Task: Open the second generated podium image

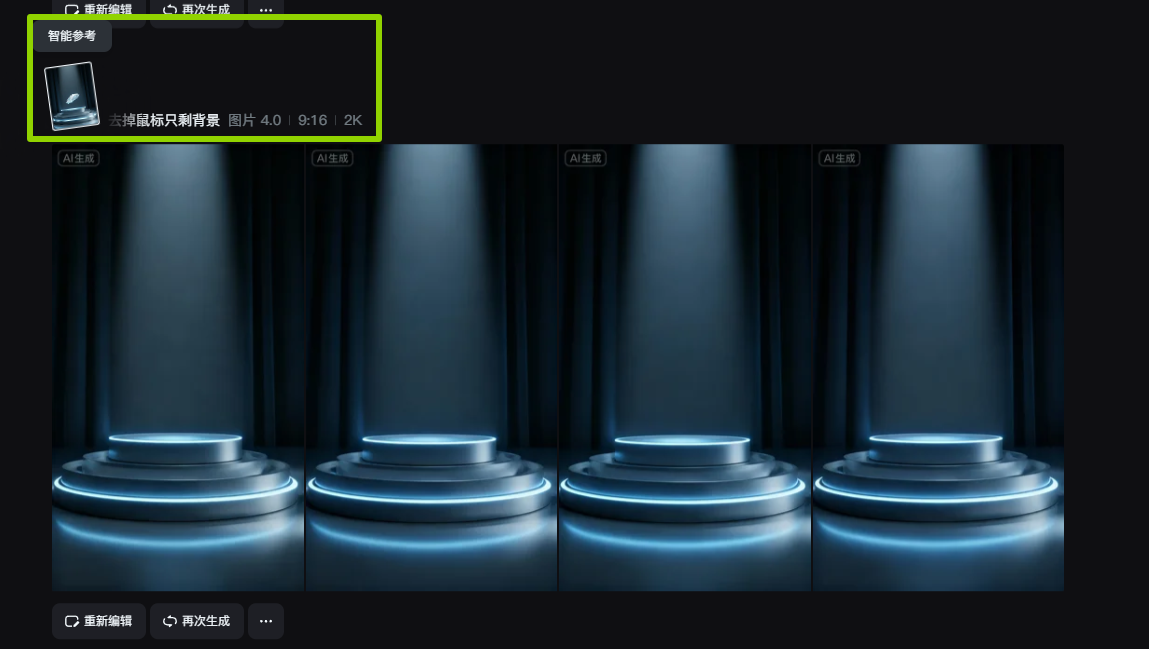Action: click(x=431, y=368)
